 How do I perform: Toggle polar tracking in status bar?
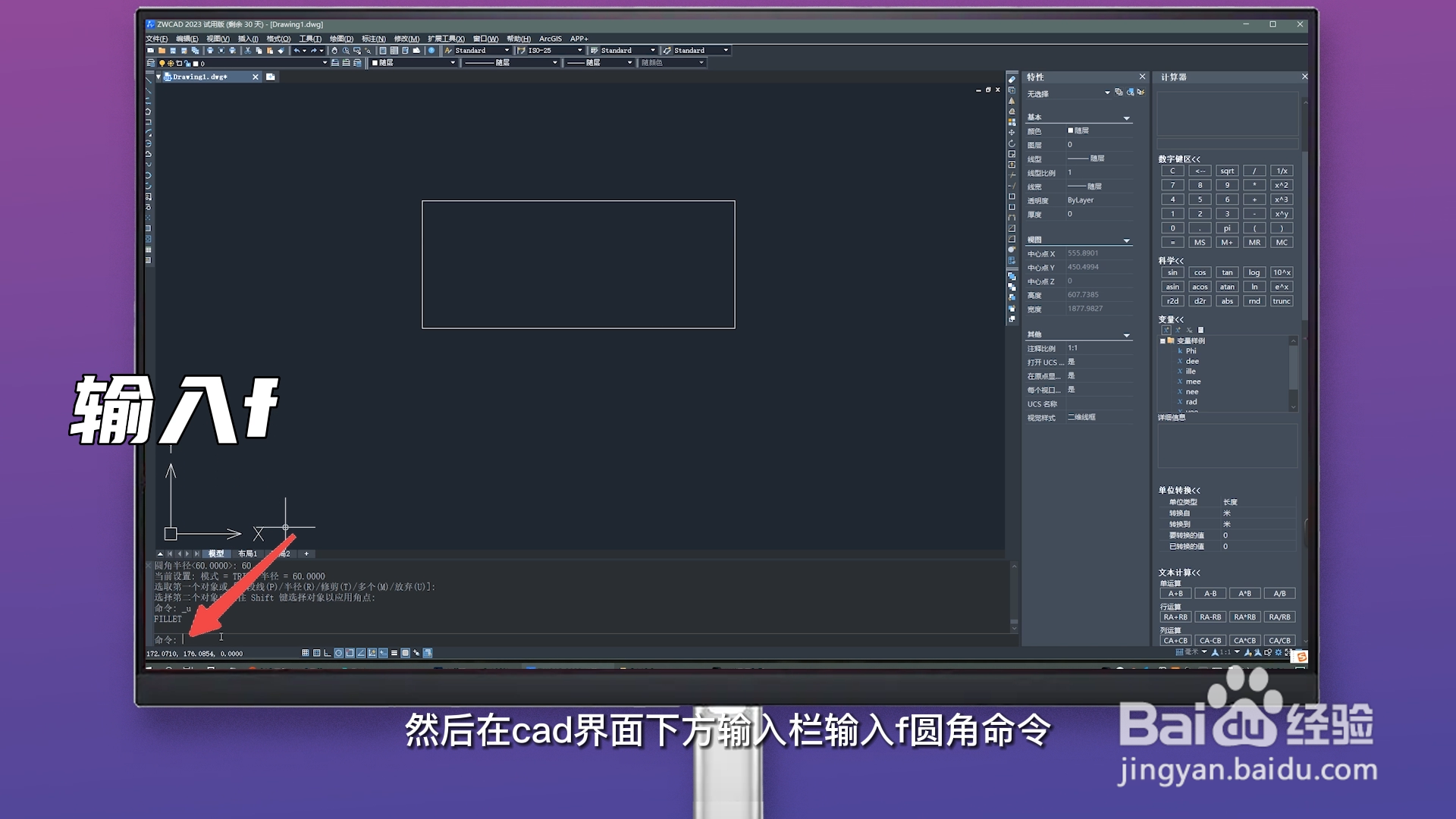[339, 653]
